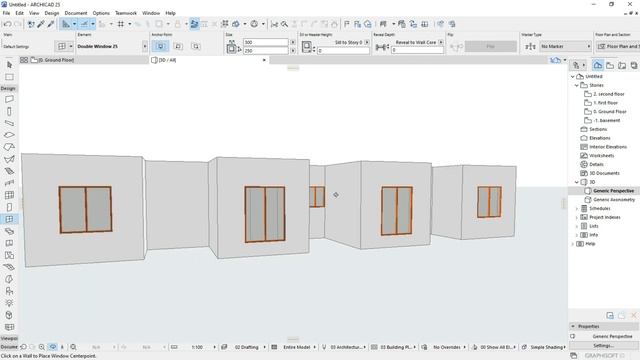Image resolution: width=640 pixels, height=360 pixels.
Task: Click the Floor Plan and Section button
Action: pyautogui.click(x=618, y=47)
